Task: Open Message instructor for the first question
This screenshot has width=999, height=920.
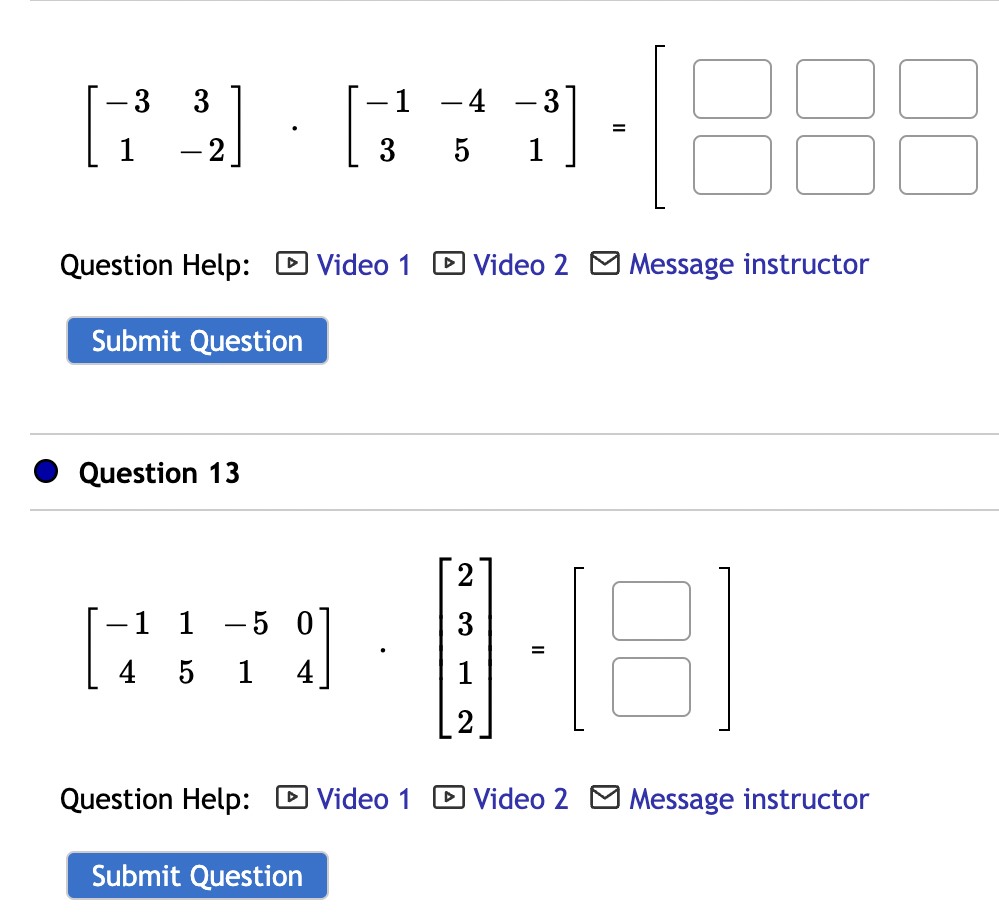Action: point(748,264)
